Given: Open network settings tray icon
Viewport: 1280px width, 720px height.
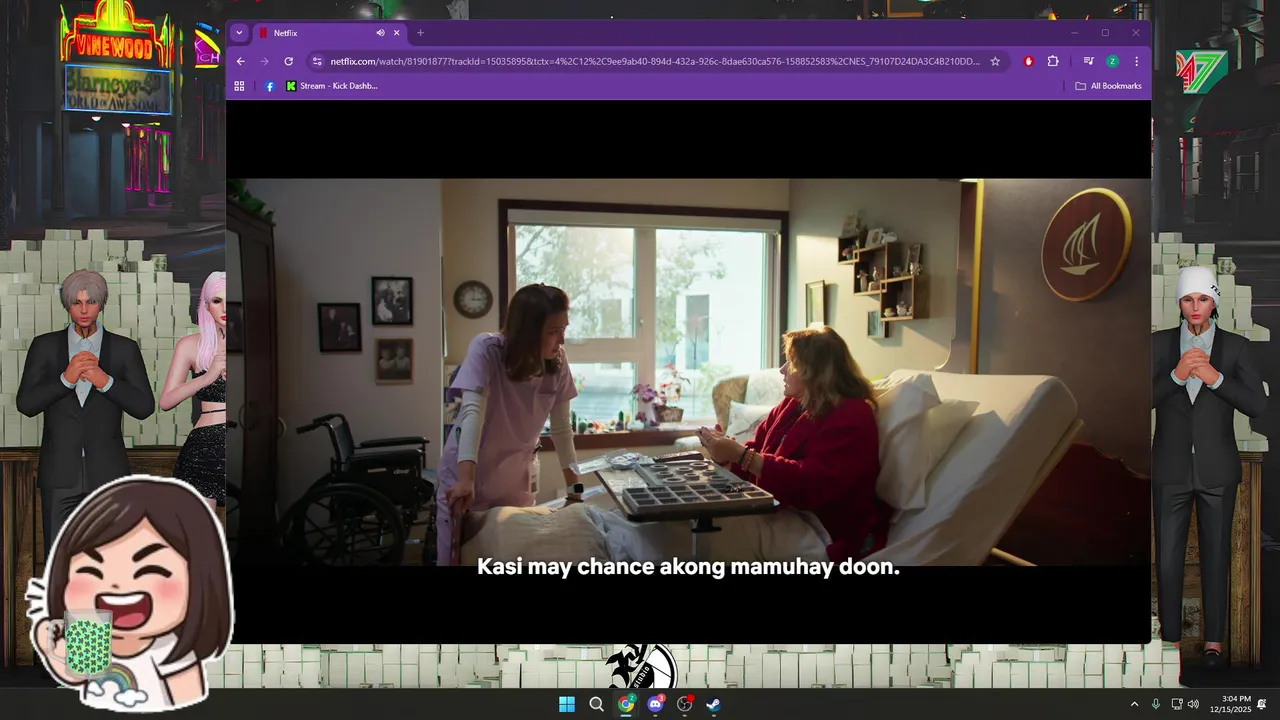Looking at the screenshot, I should (1177, 704).
